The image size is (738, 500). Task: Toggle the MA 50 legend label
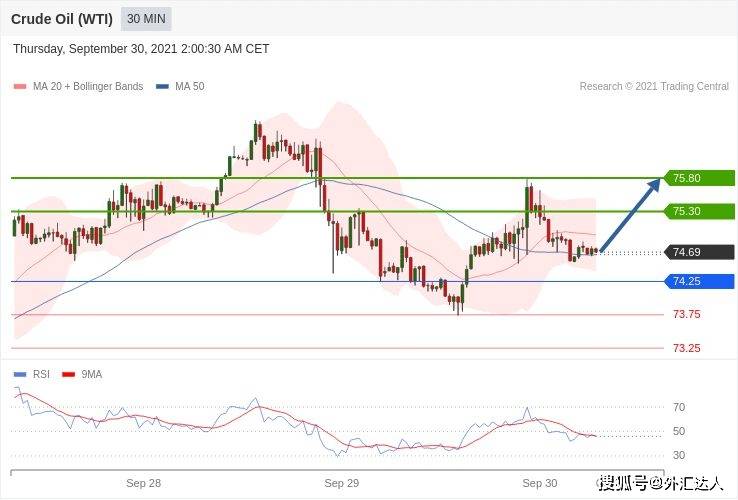point(190,87)
